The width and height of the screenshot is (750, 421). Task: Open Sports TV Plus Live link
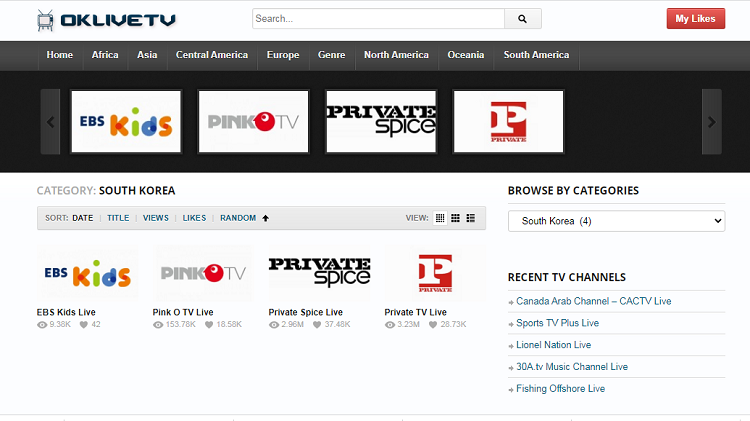(x=557, y=323)
